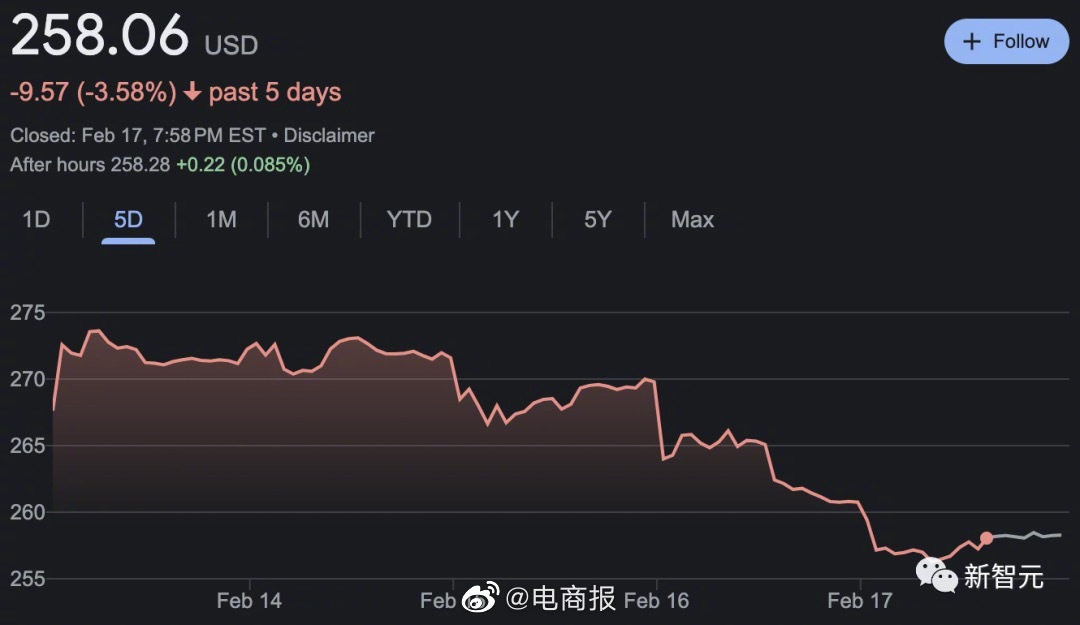Open the 6M time range
This screenshot has height=625, width=1080.
[313, 220]
